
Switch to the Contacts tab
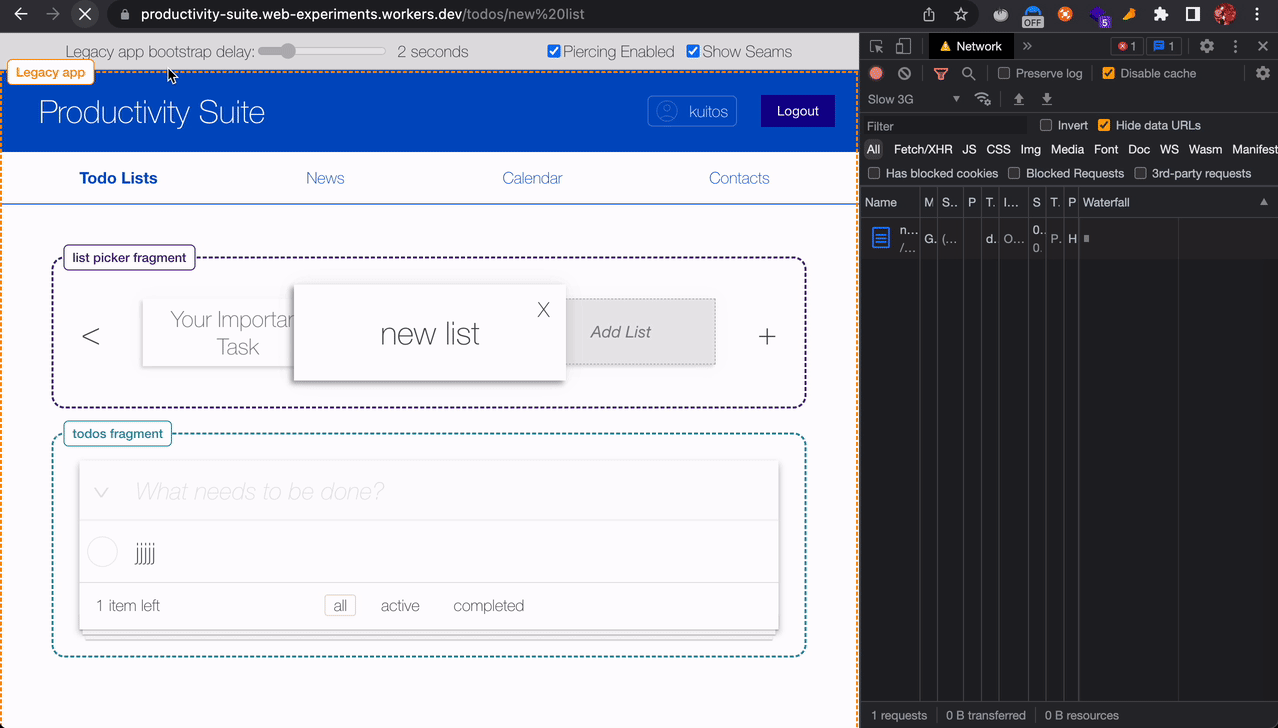click(739, 178)
